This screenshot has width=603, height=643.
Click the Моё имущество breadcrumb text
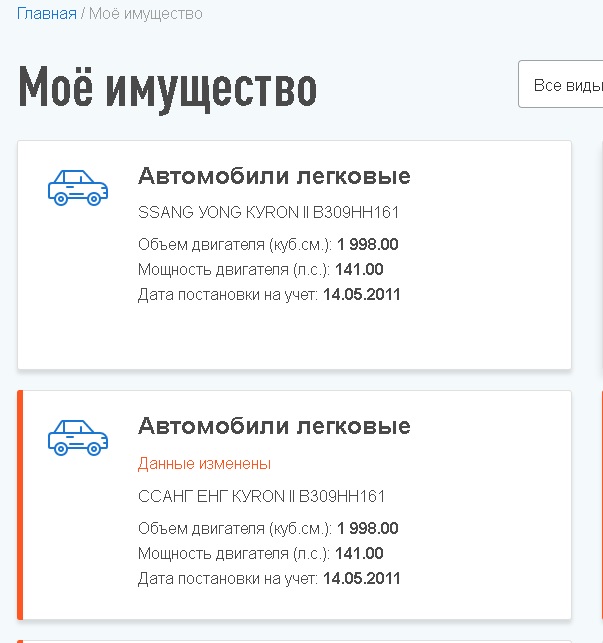[x=146, y=14]
